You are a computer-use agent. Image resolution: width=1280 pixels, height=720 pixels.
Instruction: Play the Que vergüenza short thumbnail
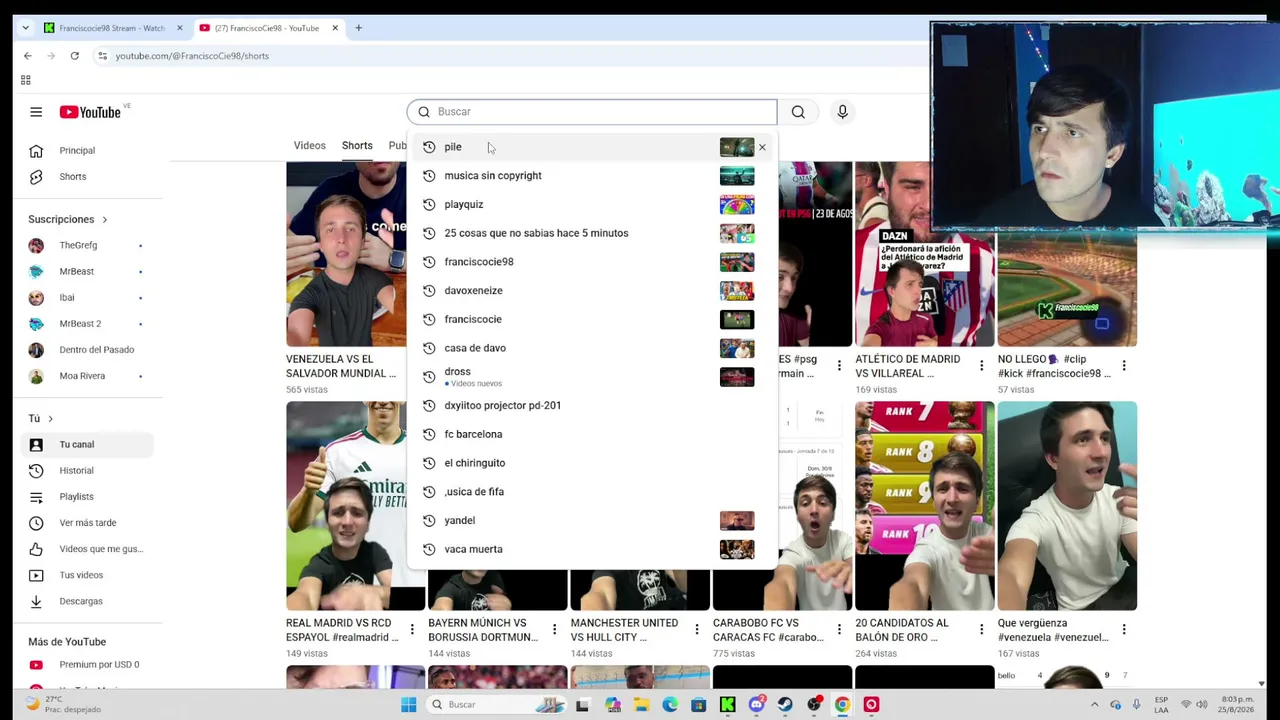click(x=1067, y=506)
